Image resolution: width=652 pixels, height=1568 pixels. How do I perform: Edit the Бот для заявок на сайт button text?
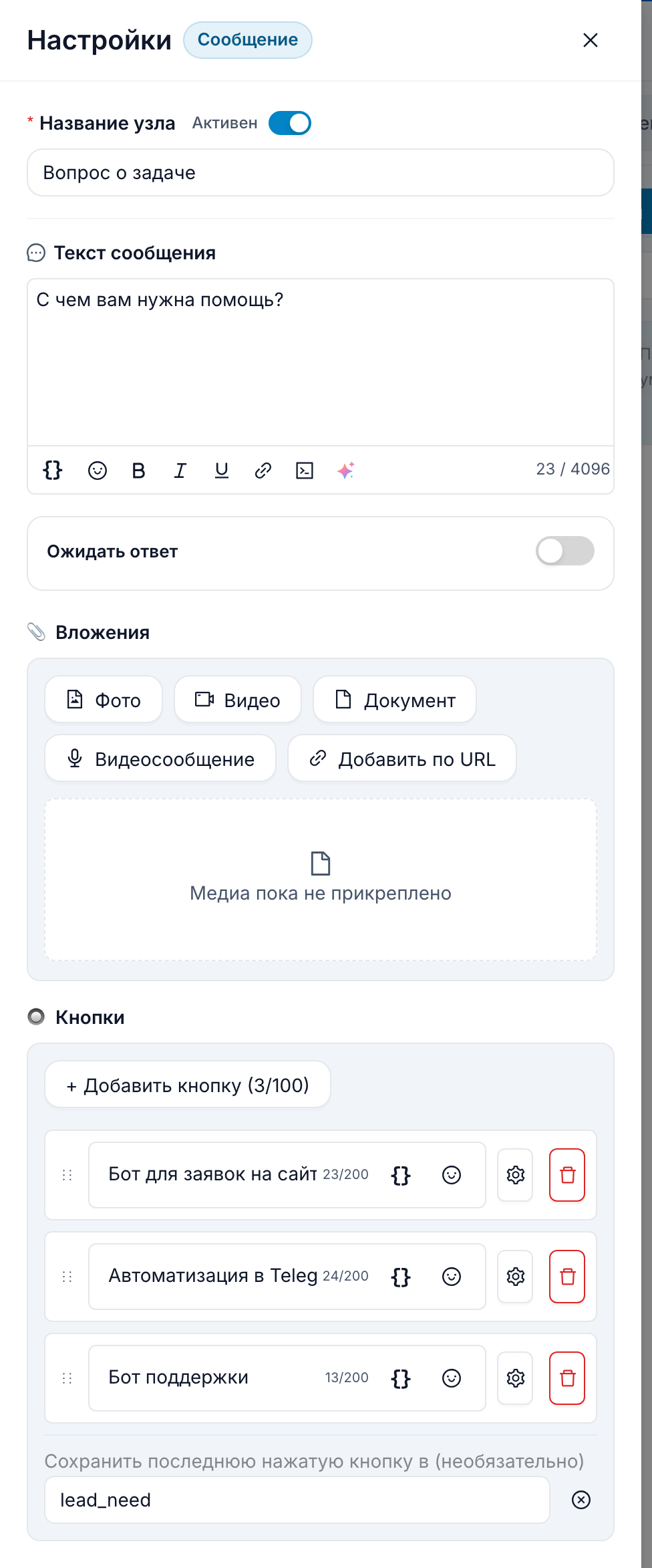[212, 1175]
